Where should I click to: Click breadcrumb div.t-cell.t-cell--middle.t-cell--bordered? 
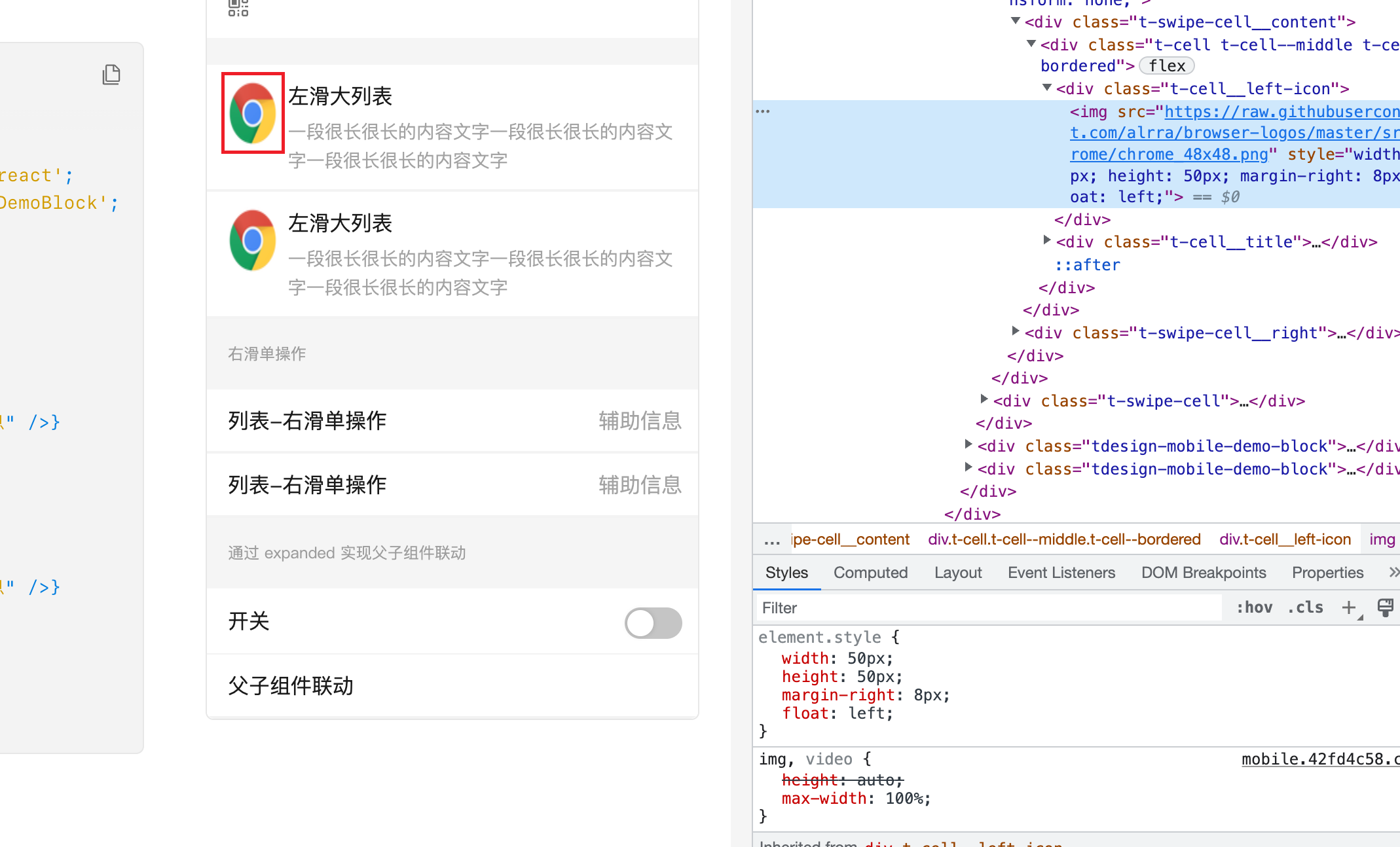tap(1064, 539)
